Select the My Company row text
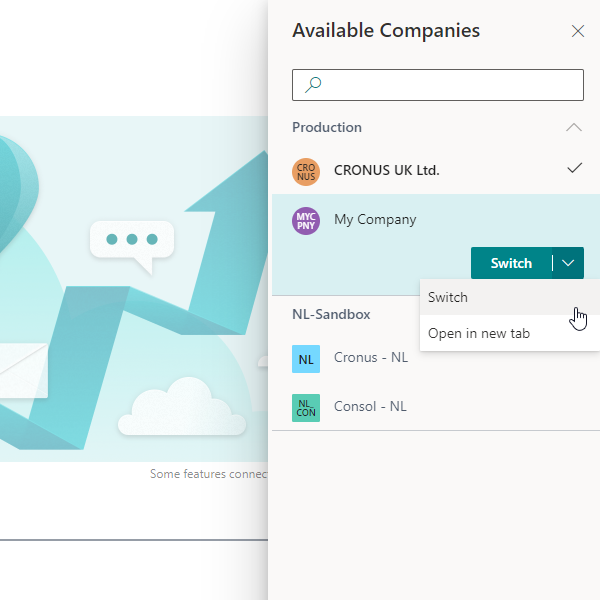This screenshot has height=600, width=600. (375, 220)
